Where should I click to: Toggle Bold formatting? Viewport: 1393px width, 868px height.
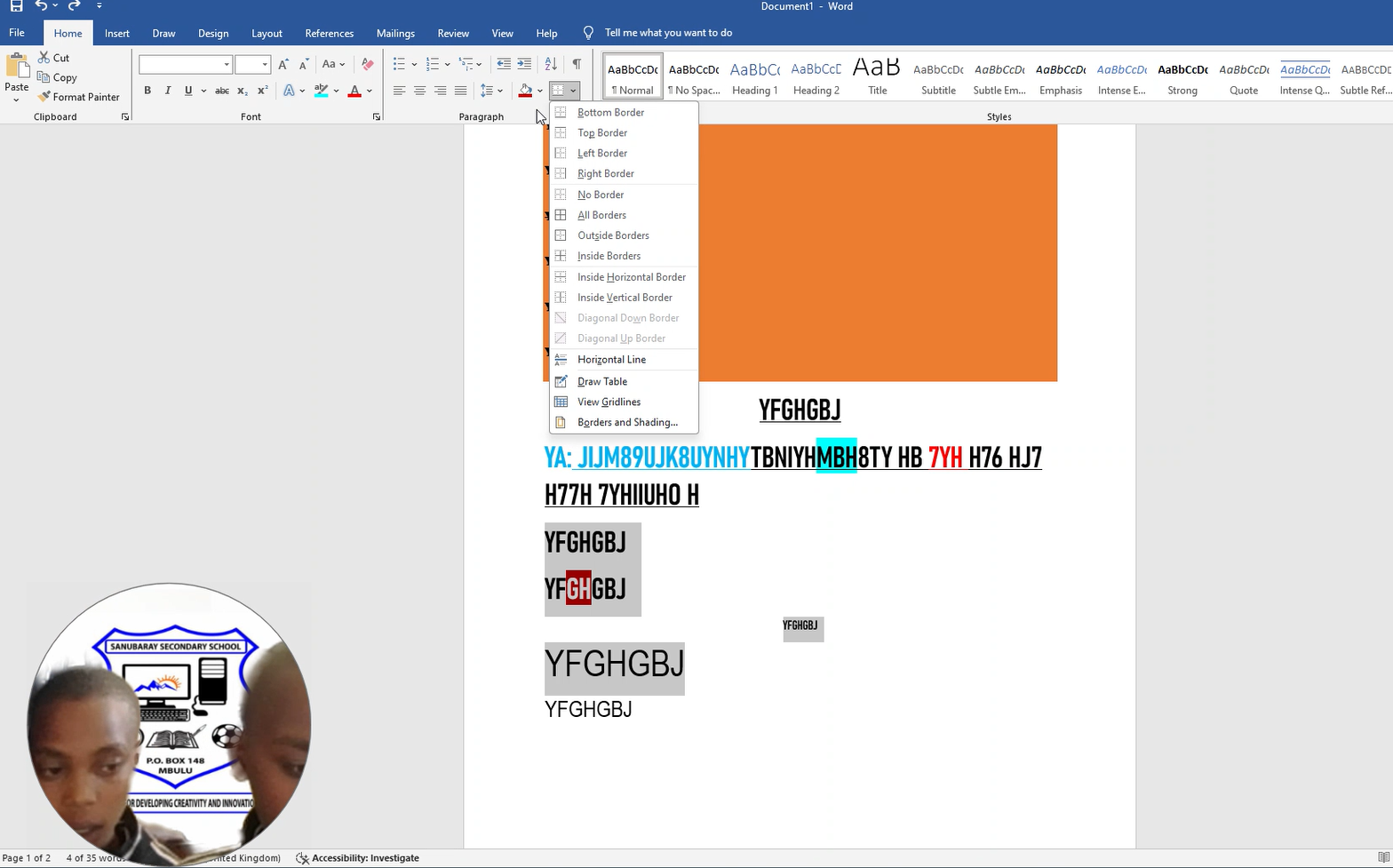[147, 91]
